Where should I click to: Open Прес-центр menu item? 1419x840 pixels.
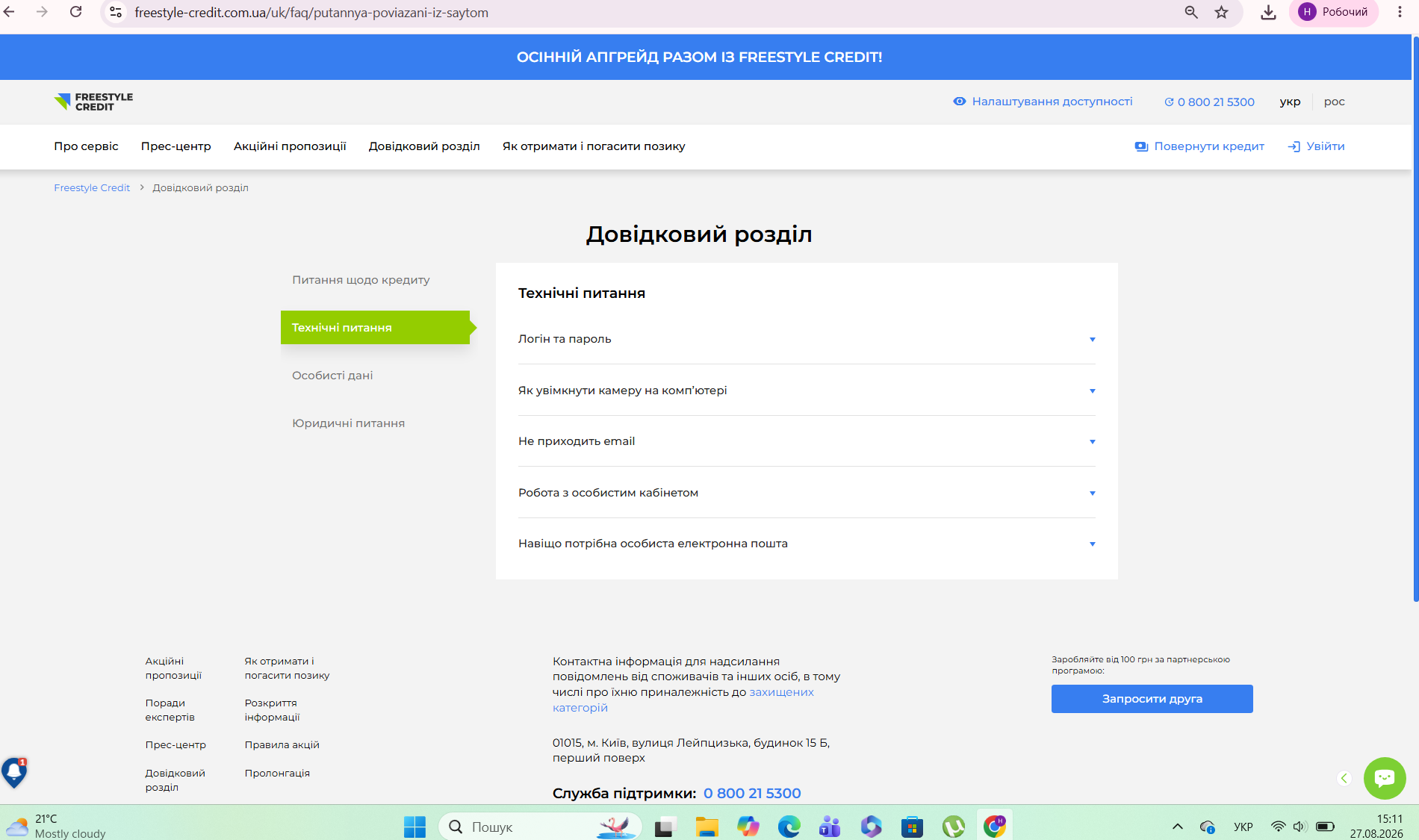coord(176,146)
